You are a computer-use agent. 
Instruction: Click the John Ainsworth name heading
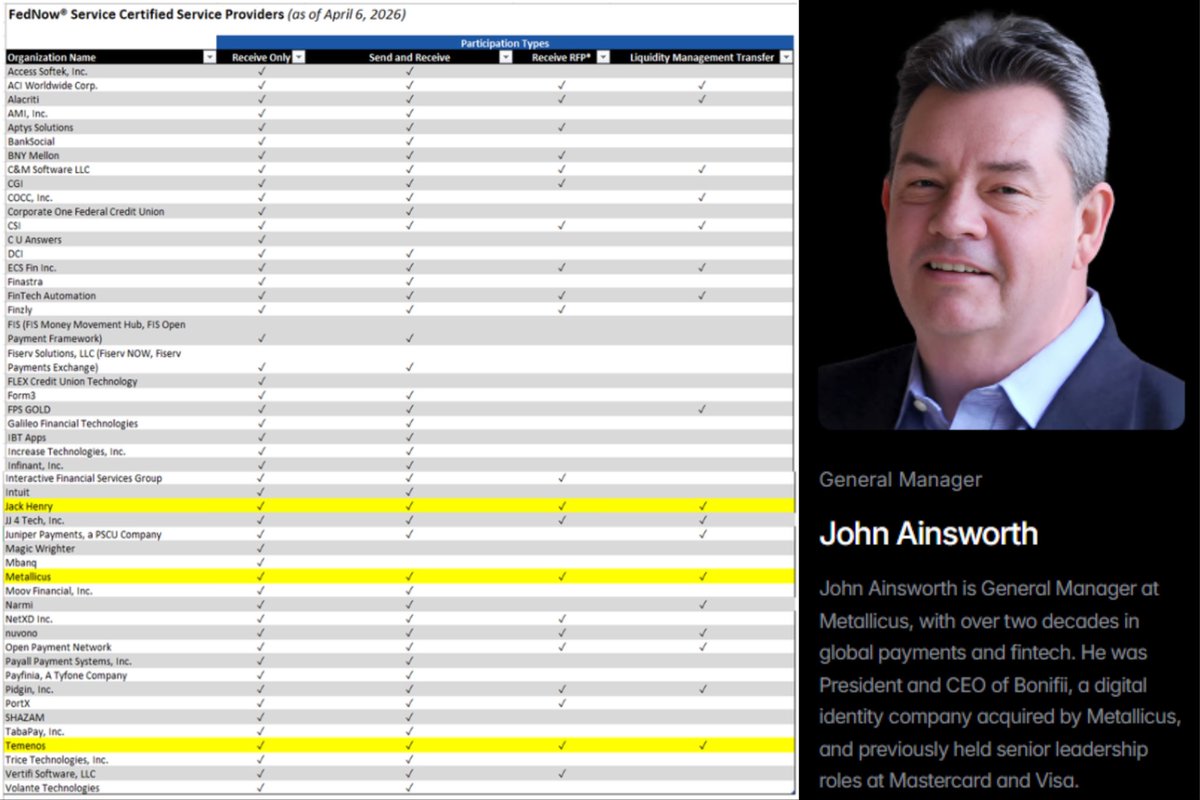click(928, 533)
